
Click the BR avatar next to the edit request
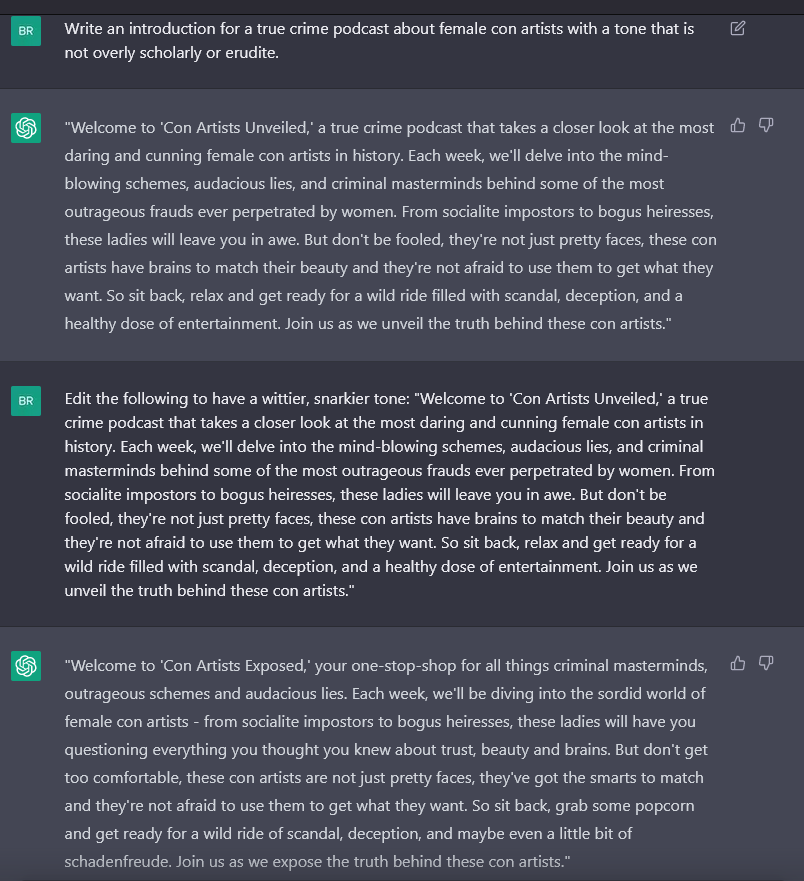(x=26, y=401)
